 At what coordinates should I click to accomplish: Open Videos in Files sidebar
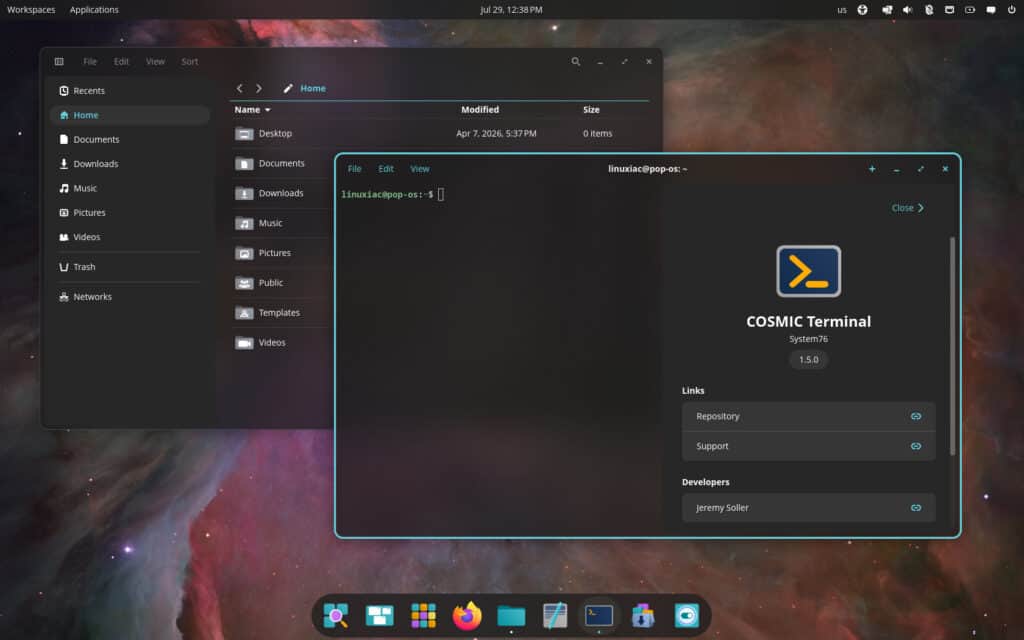[129, 237]
